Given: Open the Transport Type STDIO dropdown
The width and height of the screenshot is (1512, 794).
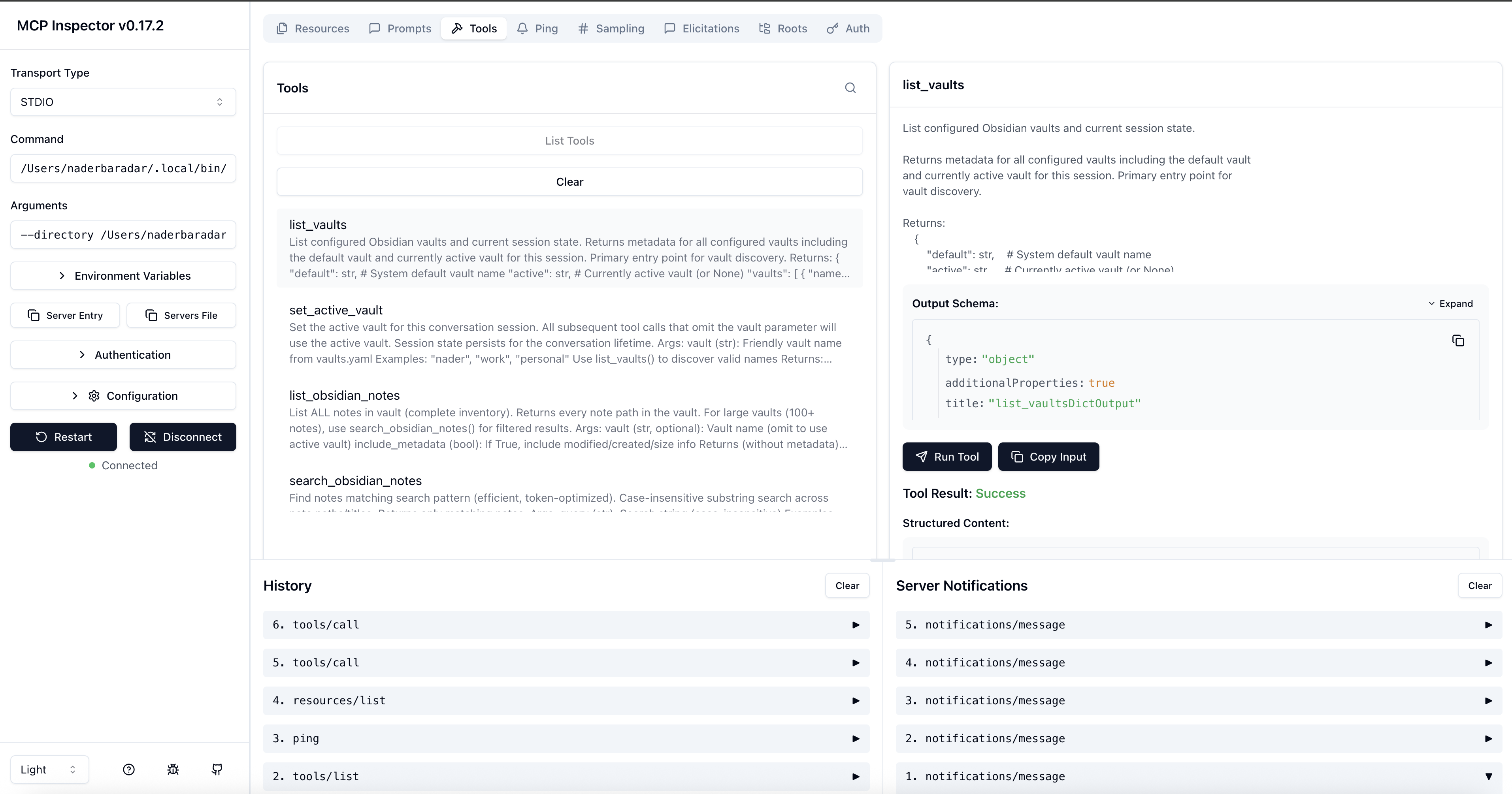Looking at the screenshot, I should [123, 102].
